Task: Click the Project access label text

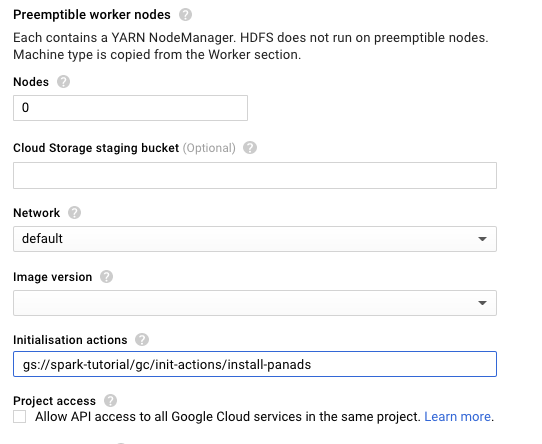Action: pos(54,401)
